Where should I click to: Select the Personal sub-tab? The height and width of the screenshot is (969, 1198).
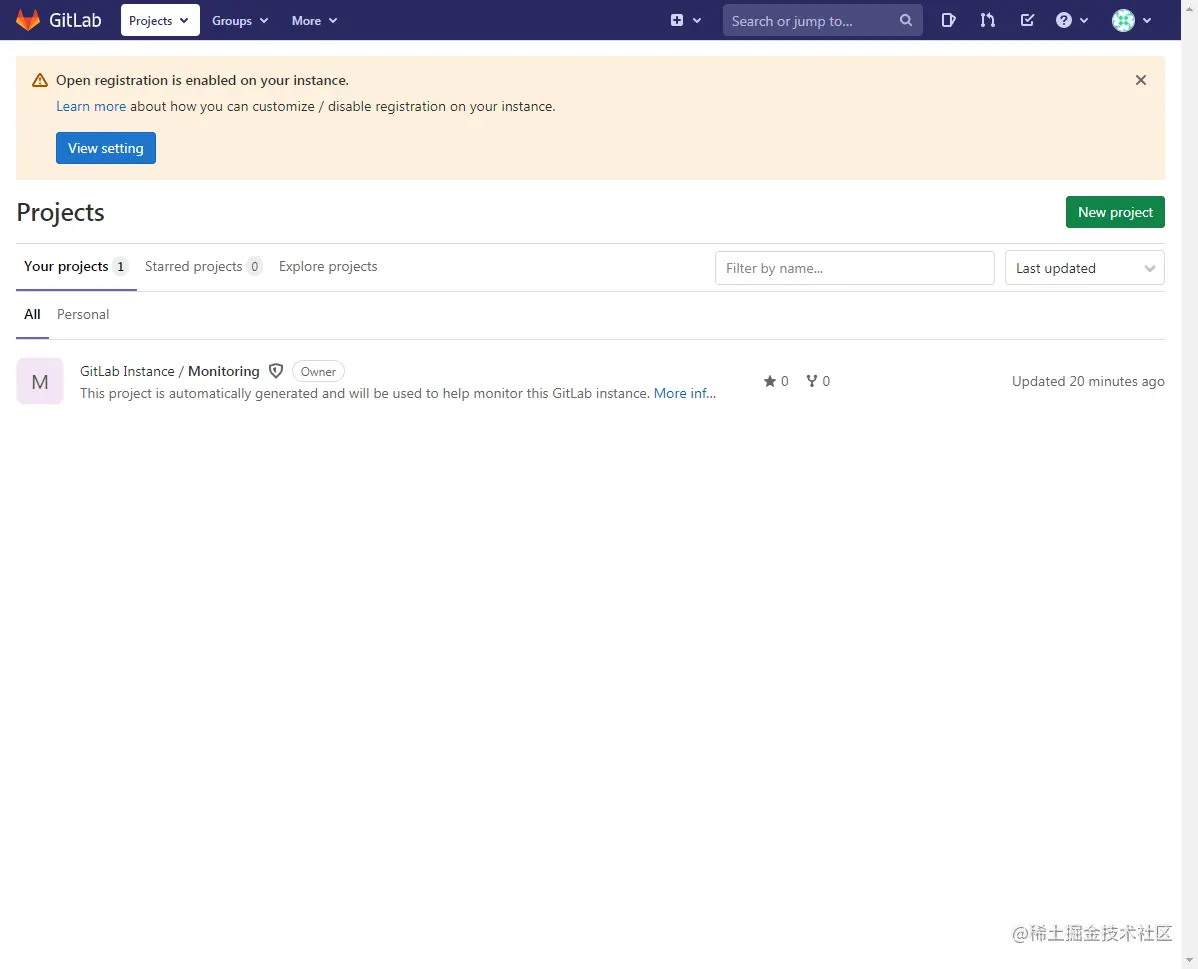click(x=83, y=314)
